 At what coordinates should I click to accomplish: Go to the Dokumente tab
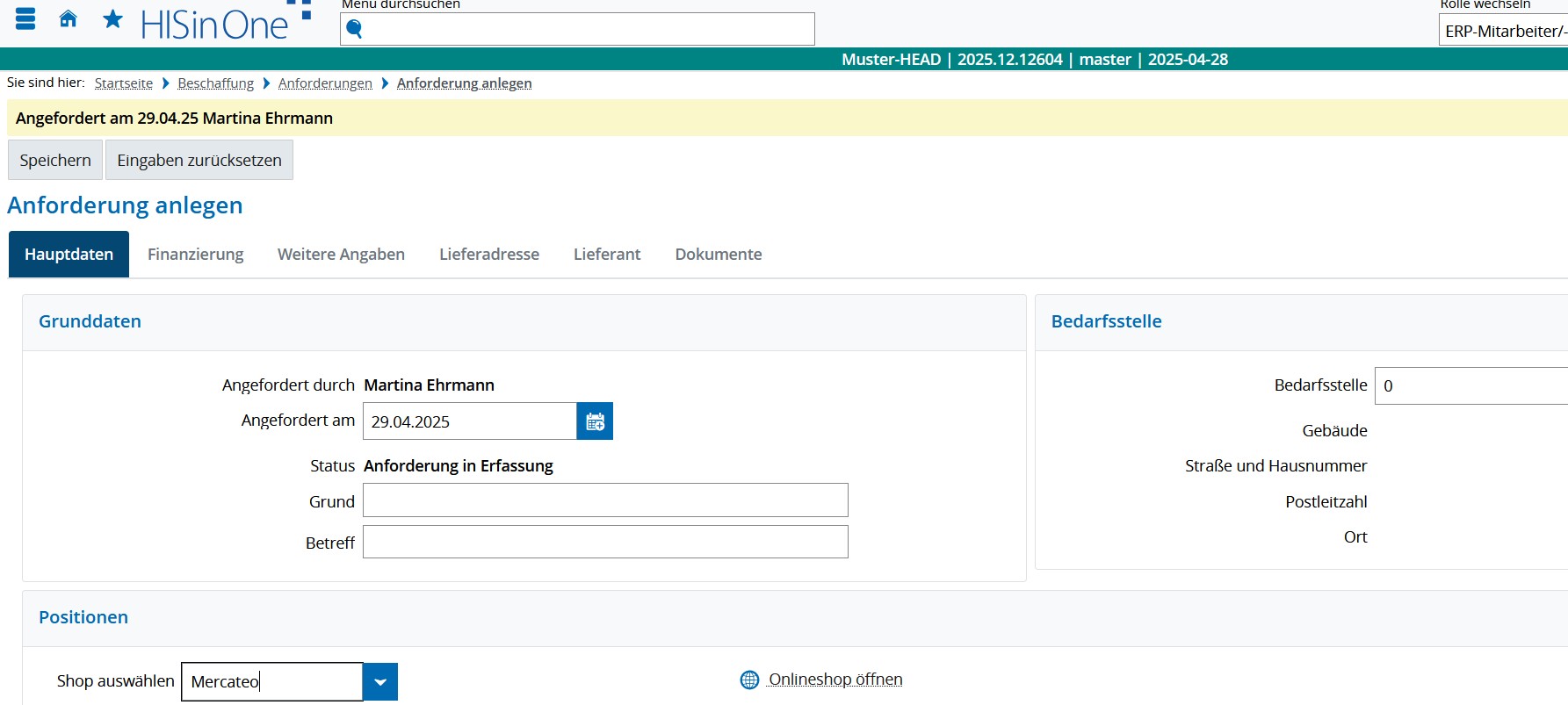click(x=719, y=255)
